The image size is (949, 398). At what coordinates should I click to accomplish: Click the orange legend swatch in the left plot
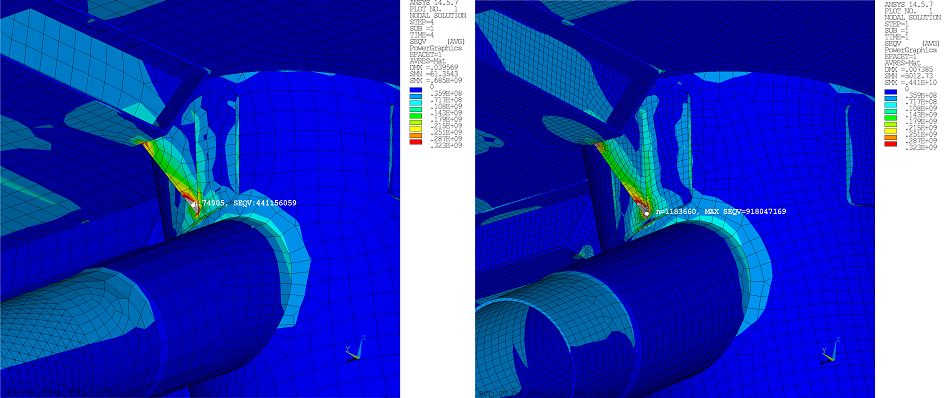416,135
